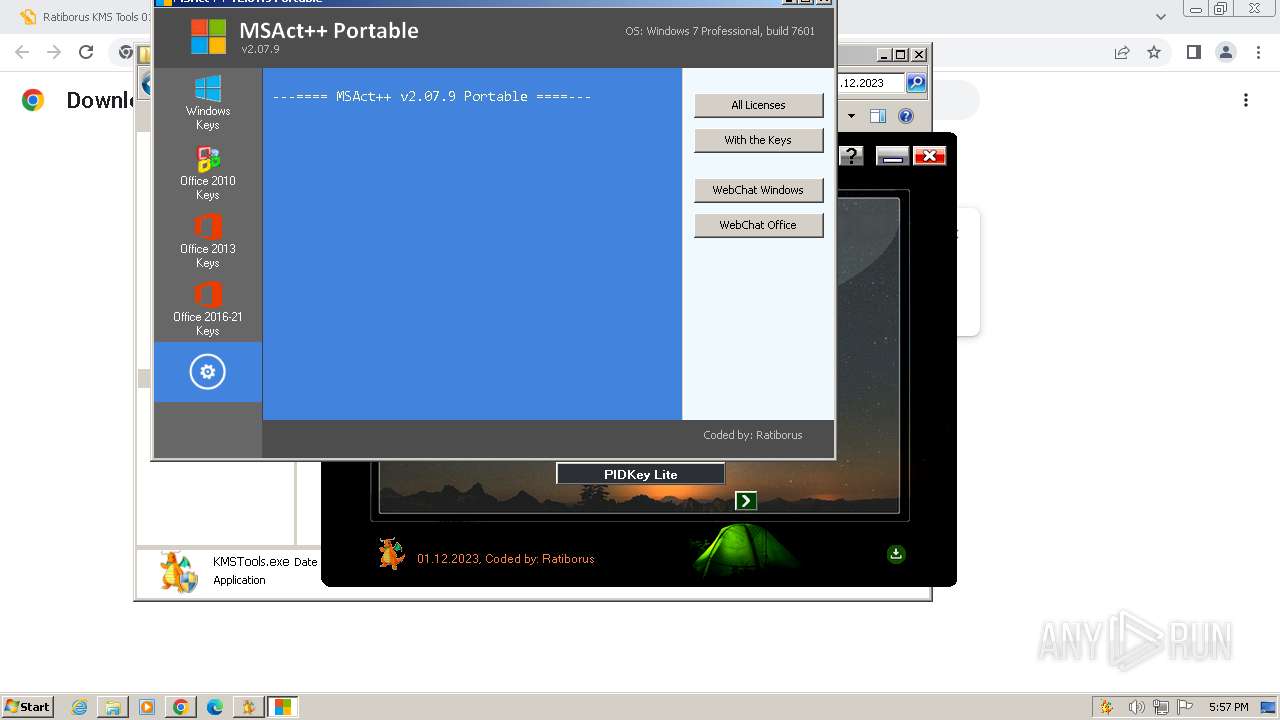This screenshot has height=720, width=1280.
Task: Click the KMSTools.exe file name text
Action: point(251,562)
